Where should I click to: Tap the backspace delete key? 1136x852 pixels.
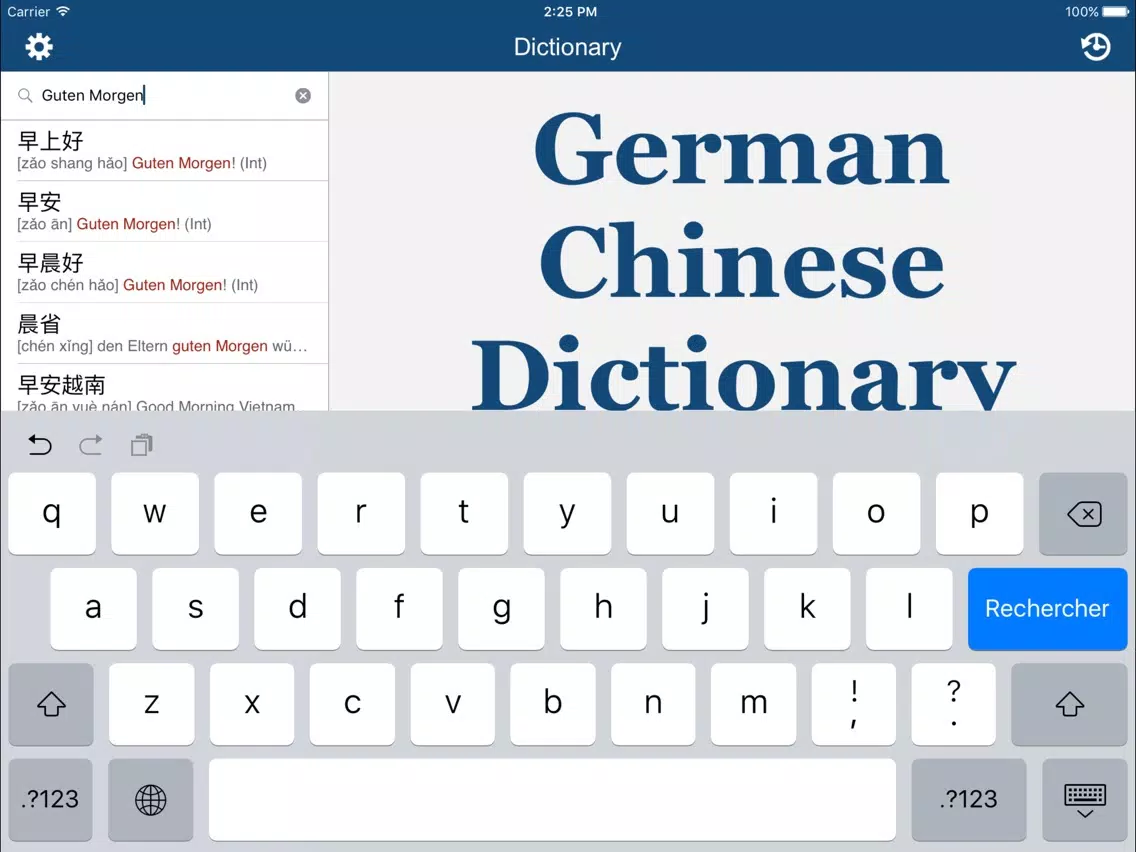click(x=1083, y=514)
